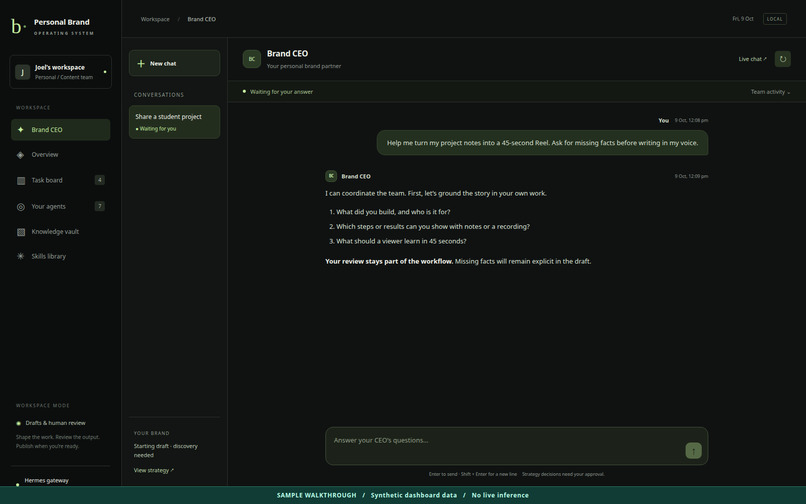Open the View strategy link
Screen dimensions: 806x504
[154, 470]
